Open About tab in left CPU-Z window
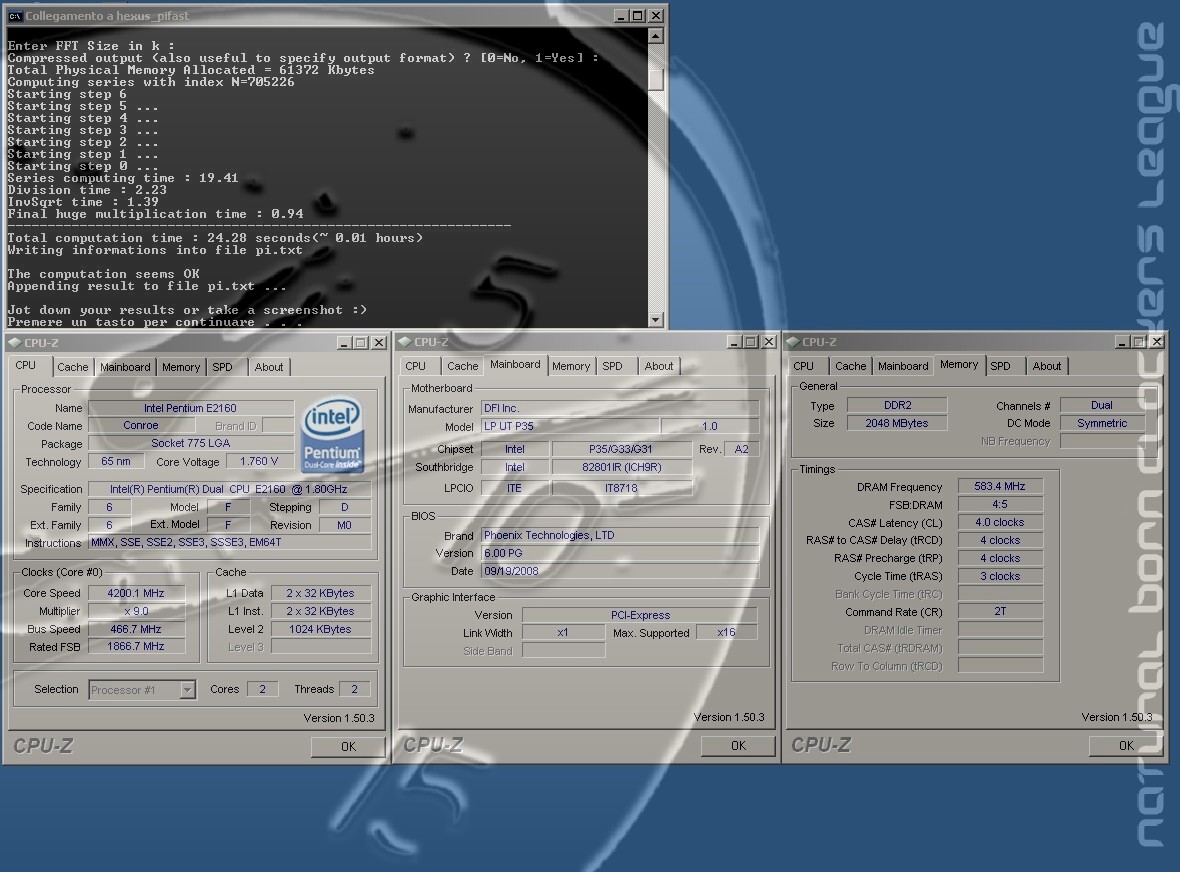The width and height of the screenshot is (1180, 872). tap(269, 367)
